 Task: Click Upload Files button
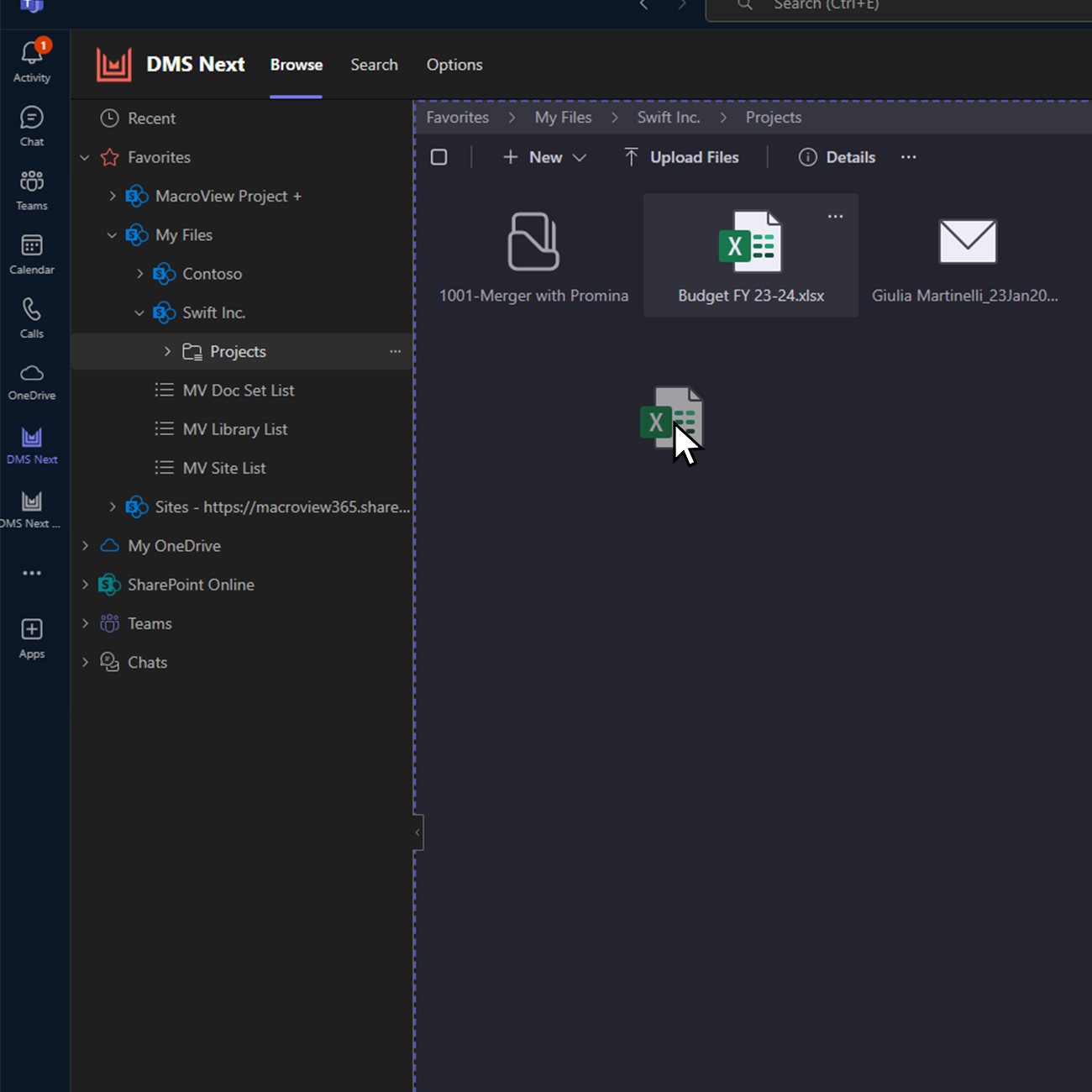[681, 157]
